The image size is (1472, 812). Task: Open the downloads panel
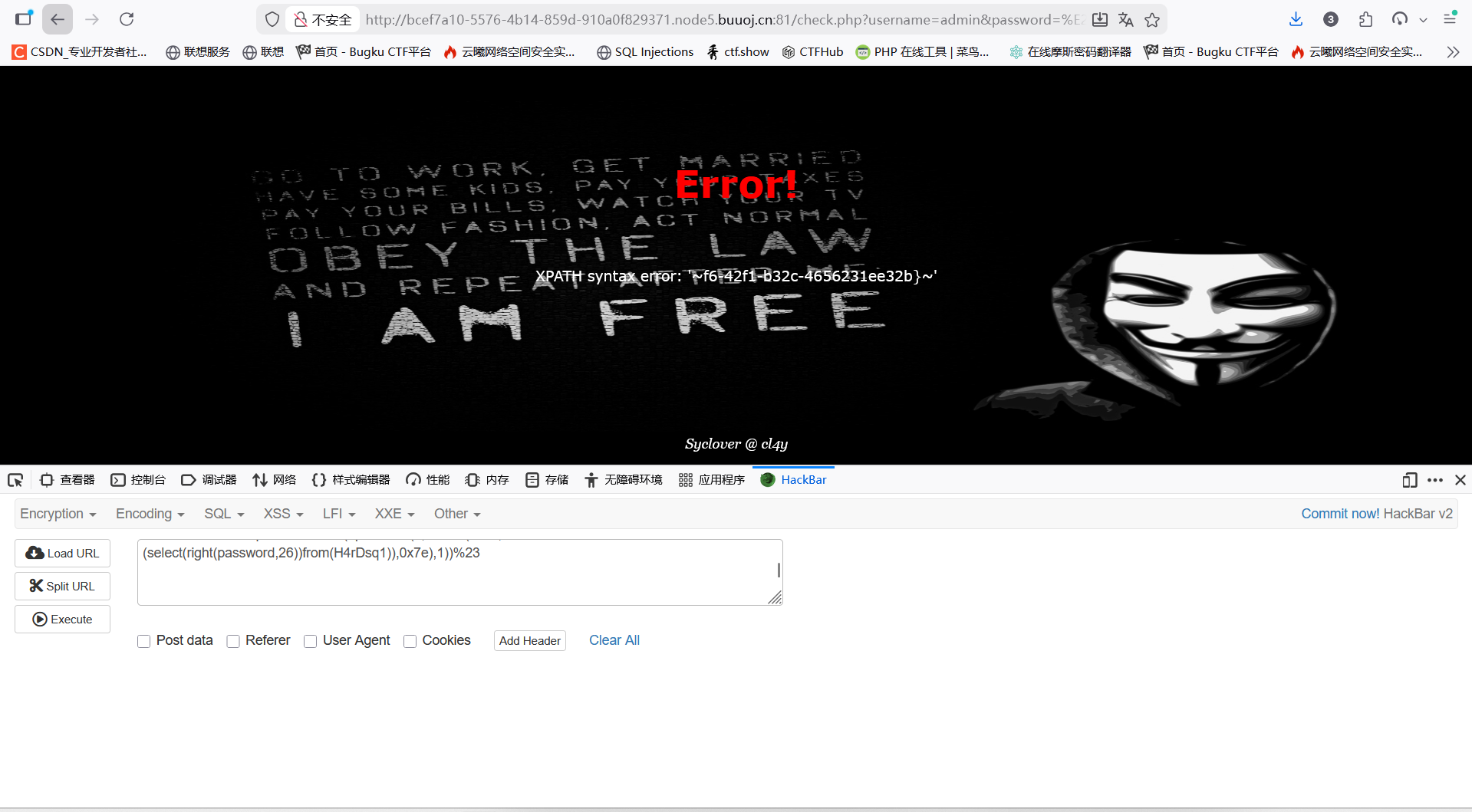point(1296,19)
